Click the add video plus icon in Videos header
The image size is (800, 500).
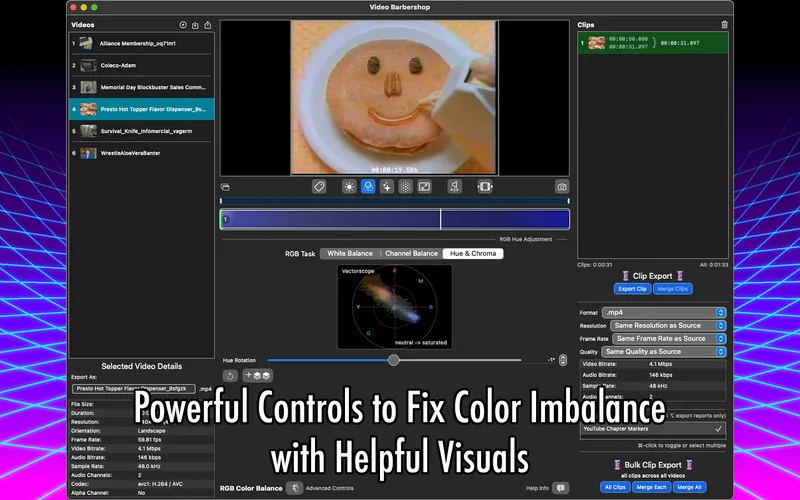[x=183, y=24]
